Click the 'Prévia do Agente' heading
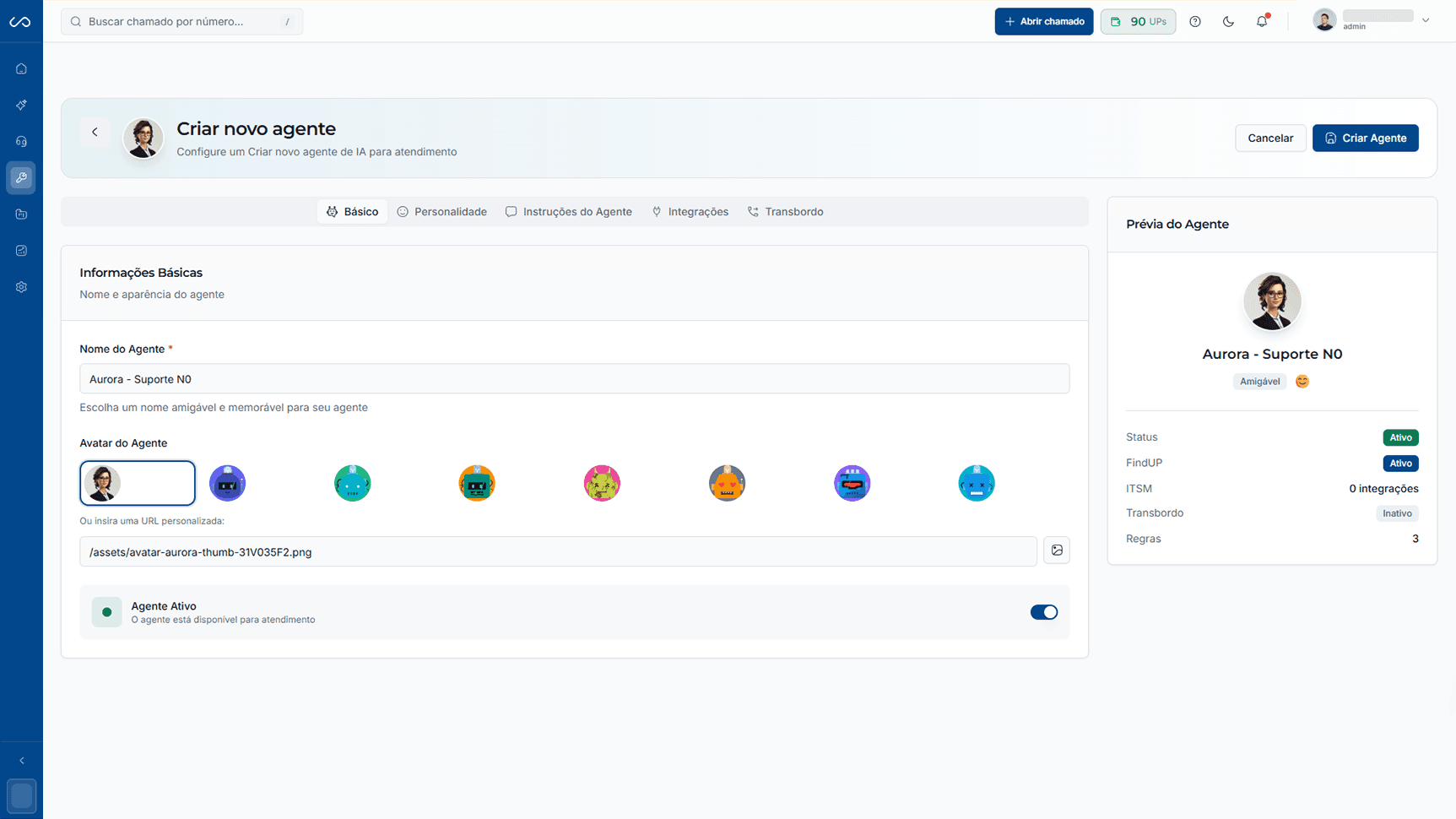Screen dimensions: 1456x819 1177,225
